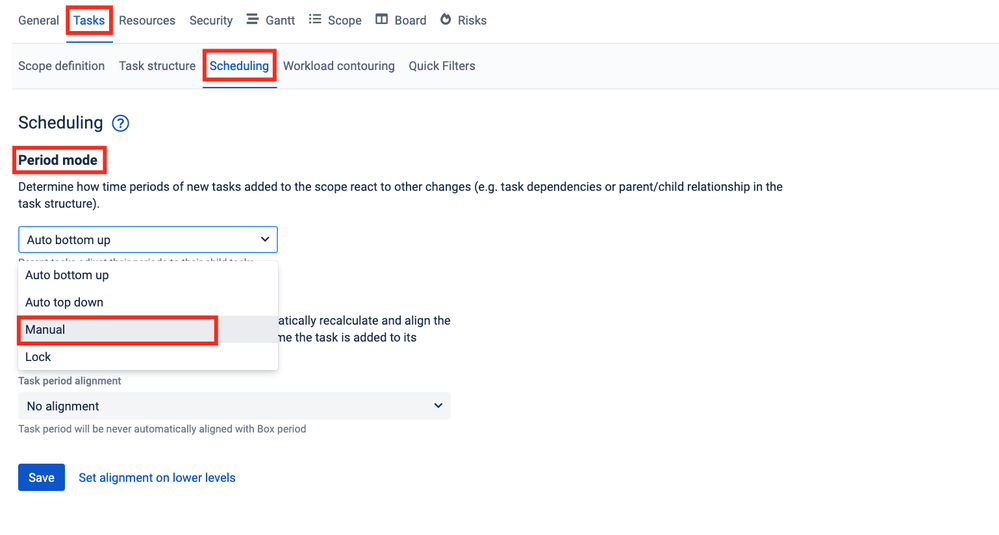Viewport: 999px width, 535px height.
Task: Click the Save button
Action: [x=41, y=478]
